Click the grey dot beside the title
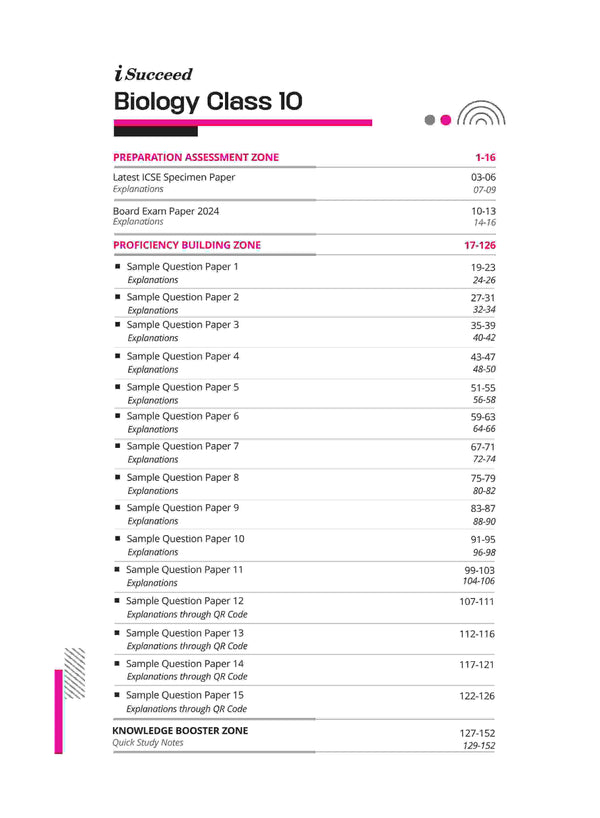600x818 pixels. coord(430,120)
